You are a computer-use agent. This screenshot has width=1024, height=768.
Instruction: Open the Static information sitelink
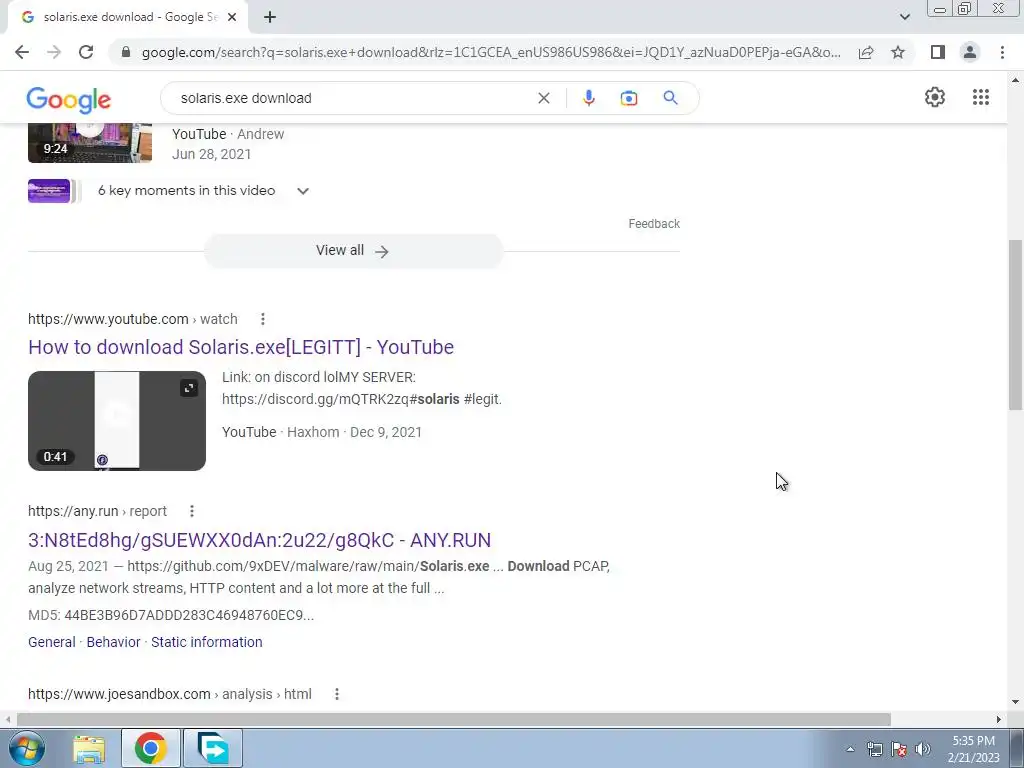207,642
